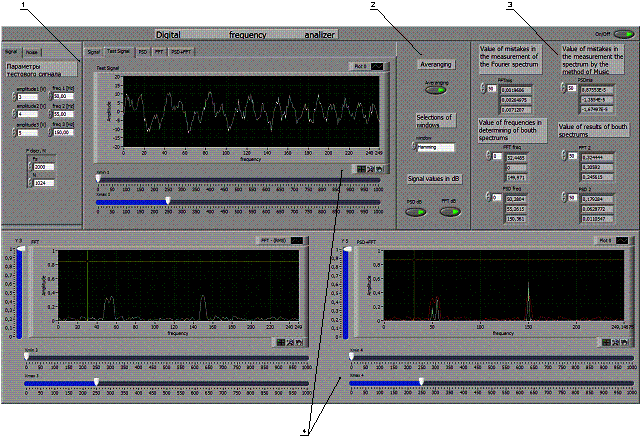Step freq 2 value arrows
The height and width of the screenshot is (440, 641).
click(51, 114)
